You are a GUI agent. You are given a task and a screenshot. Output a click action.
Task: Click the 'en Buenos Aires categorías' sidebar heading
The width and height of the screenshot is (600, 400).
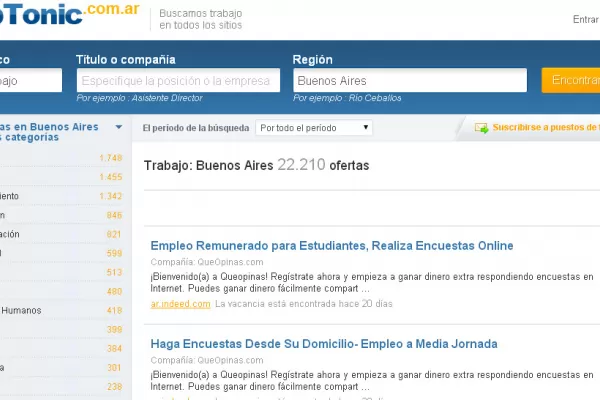coord(49,132)
